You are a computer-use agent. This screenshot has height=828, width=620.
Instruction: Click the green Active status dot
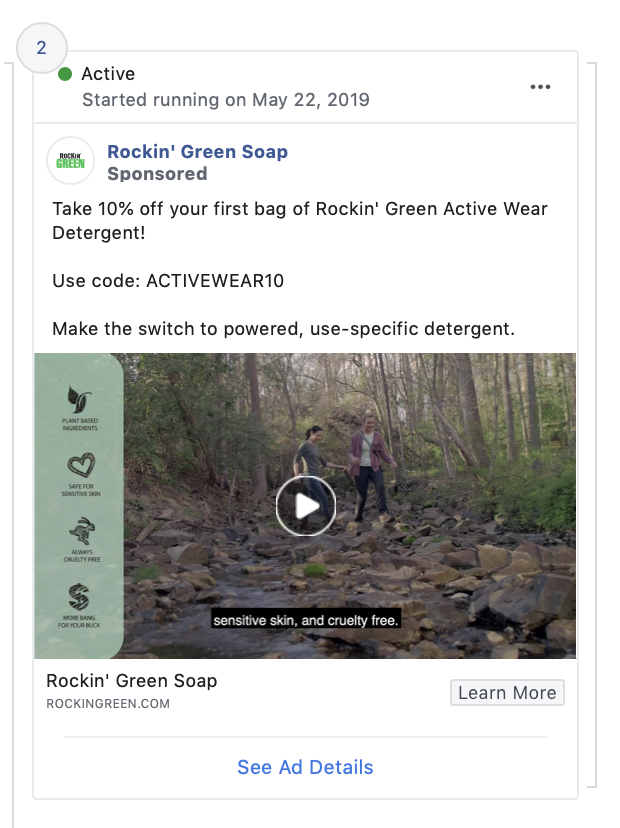(x=66, y=74)
